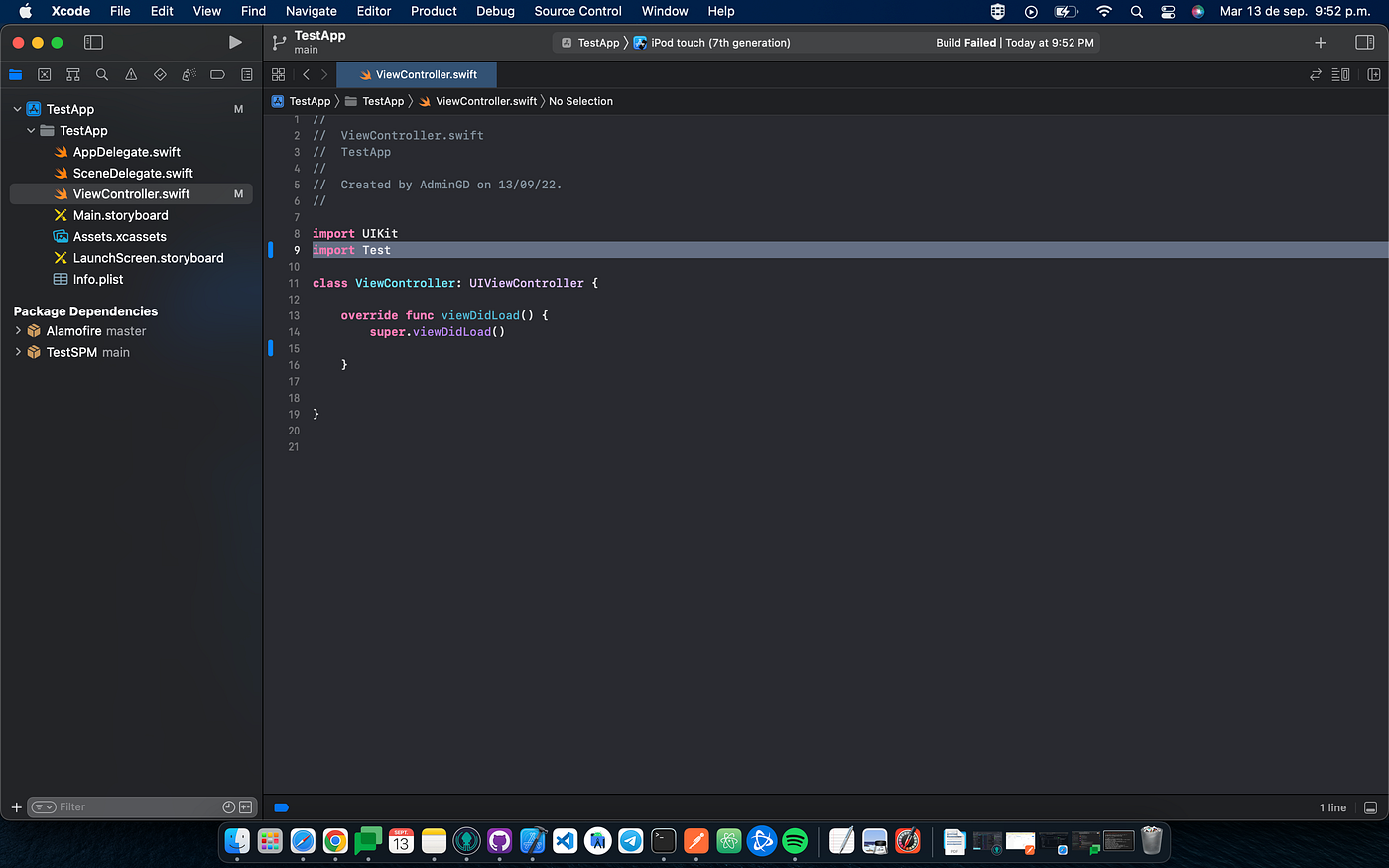Screen dimensions: 1389x868
Task: Open the Library with the plus button
Action: (x=1320, y=42)
